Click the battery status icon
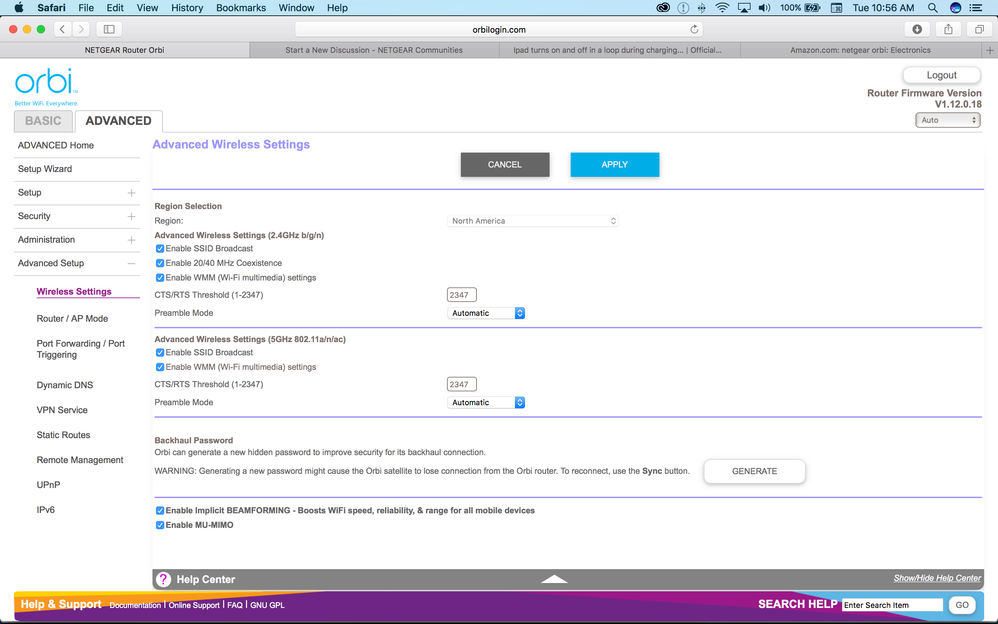 (812, 8)
